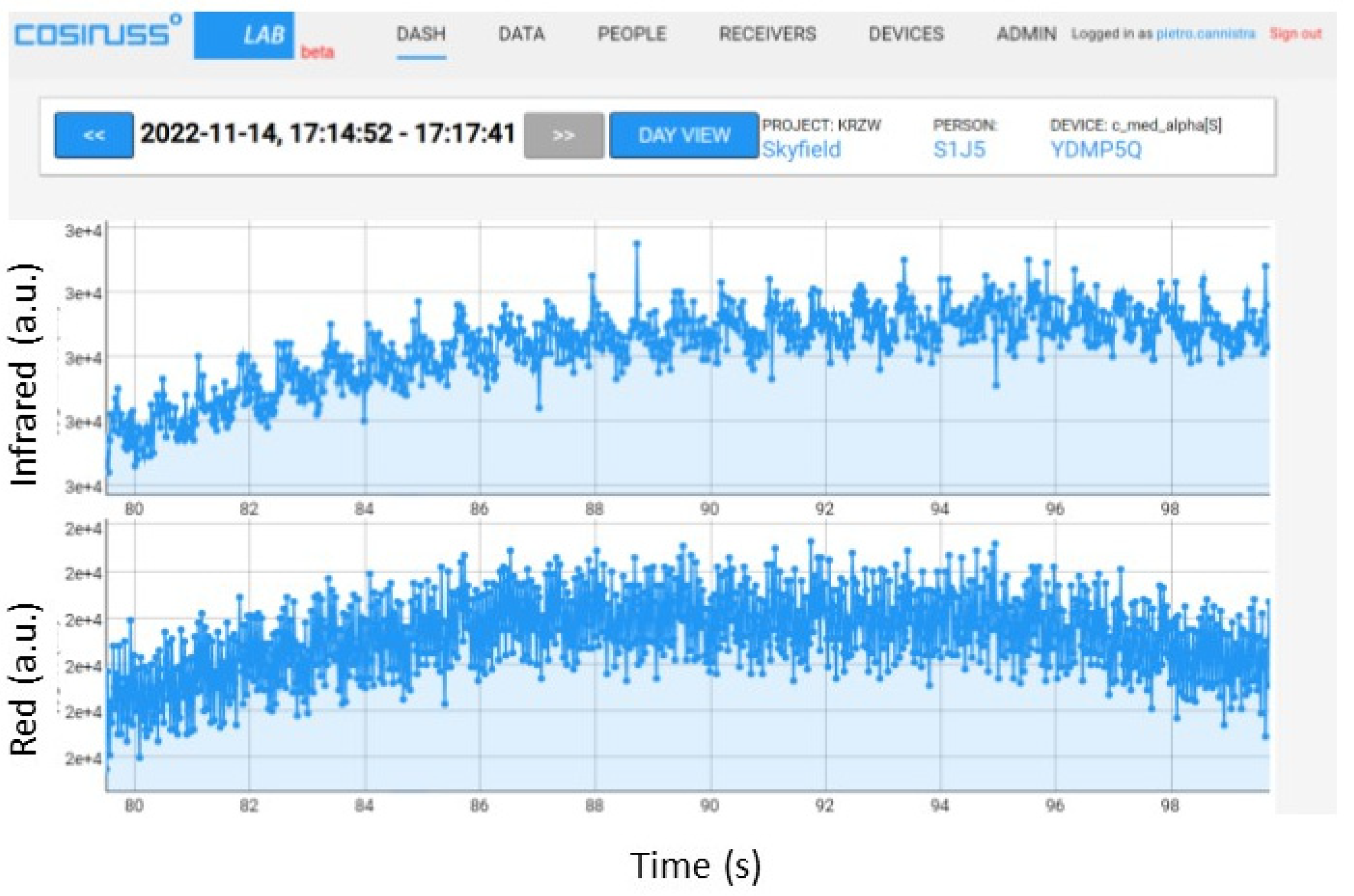The width and height of the screenshot is (1354, 896).
Task: Click the pietro.cannistra username link
Action: [1206, 35]
